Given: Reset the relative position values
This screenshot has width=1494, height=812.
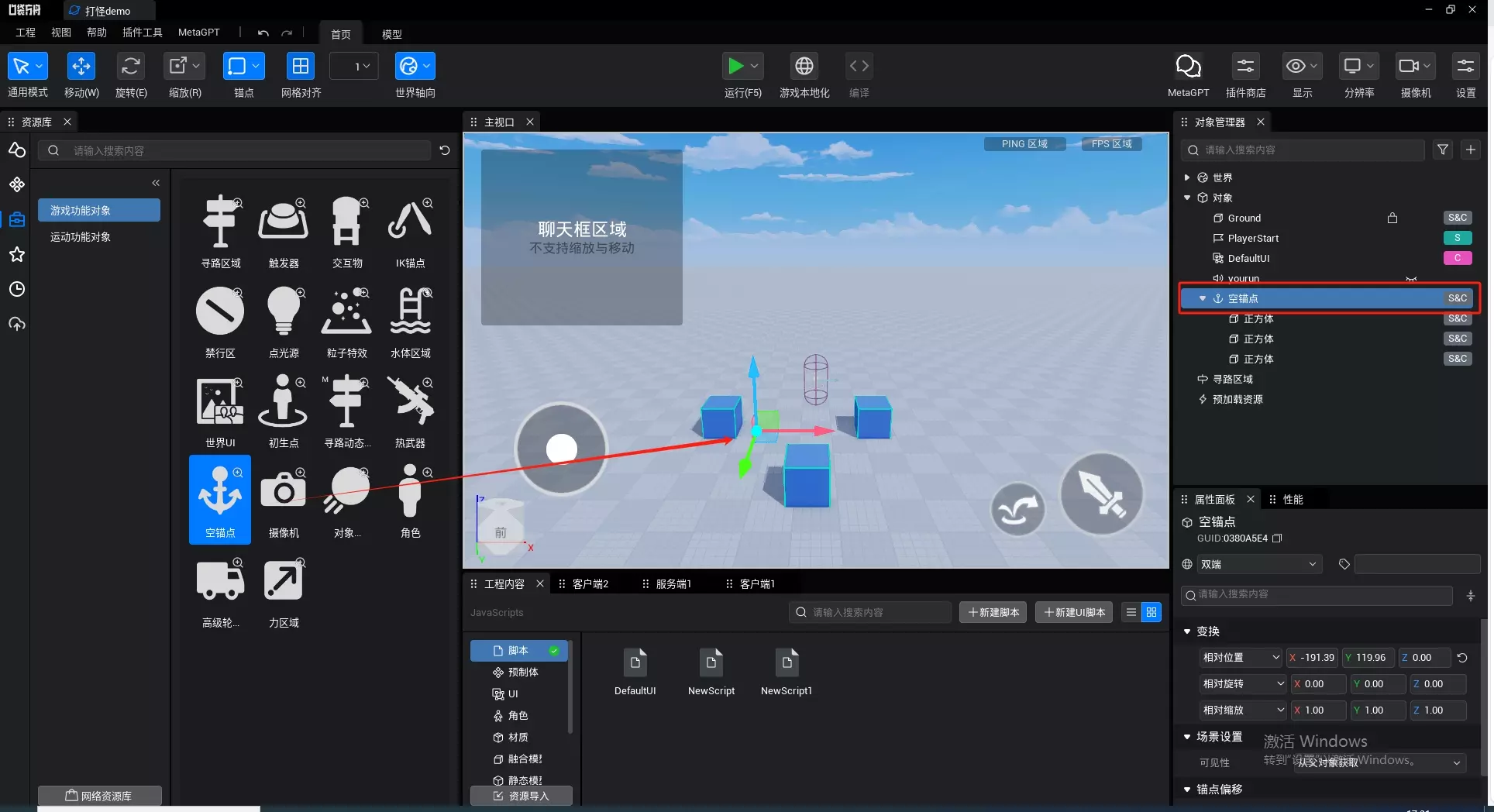Looking at the screenshot, I should point(1461,657).
